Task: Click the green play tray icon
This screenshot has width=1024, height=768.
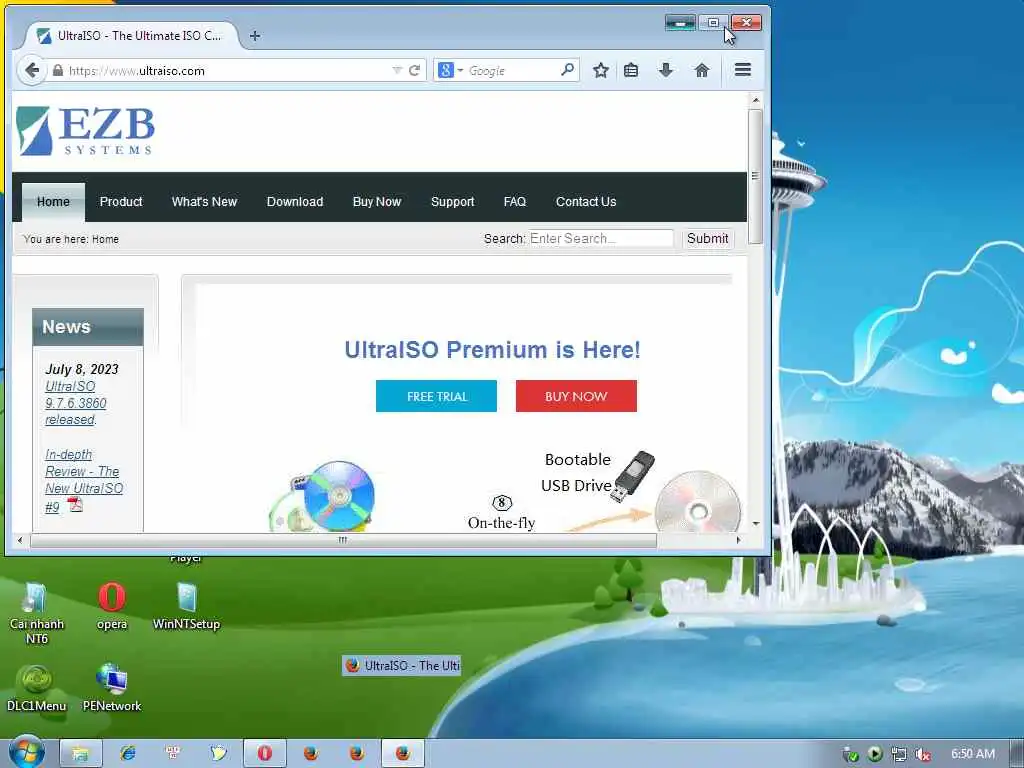Action: tap(875, 754)
